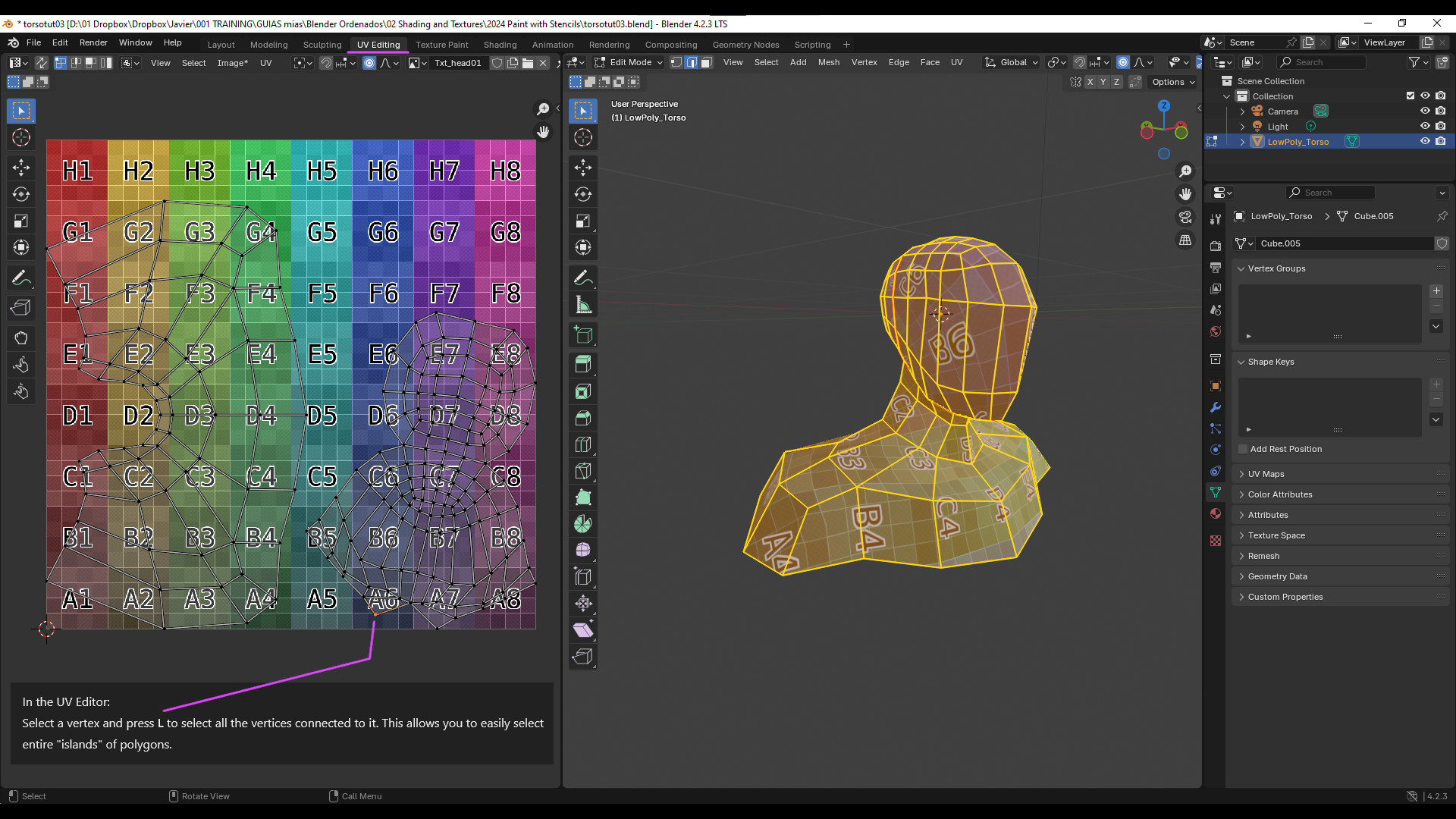
Task: Open Global transform orientation dropdown
Action: pyautogui.click(x=1012, y=62)
